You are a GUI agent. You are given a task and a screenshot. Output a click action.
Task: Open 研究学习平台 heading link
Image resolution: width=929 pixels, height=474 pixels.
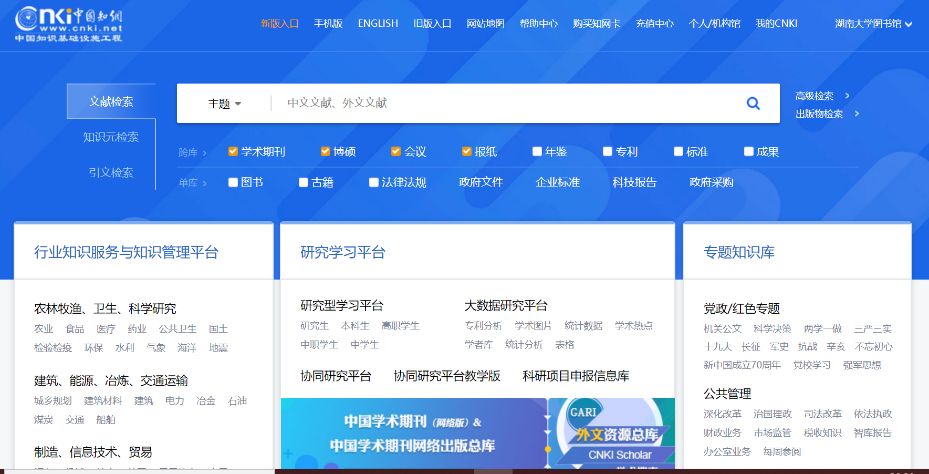342,252
